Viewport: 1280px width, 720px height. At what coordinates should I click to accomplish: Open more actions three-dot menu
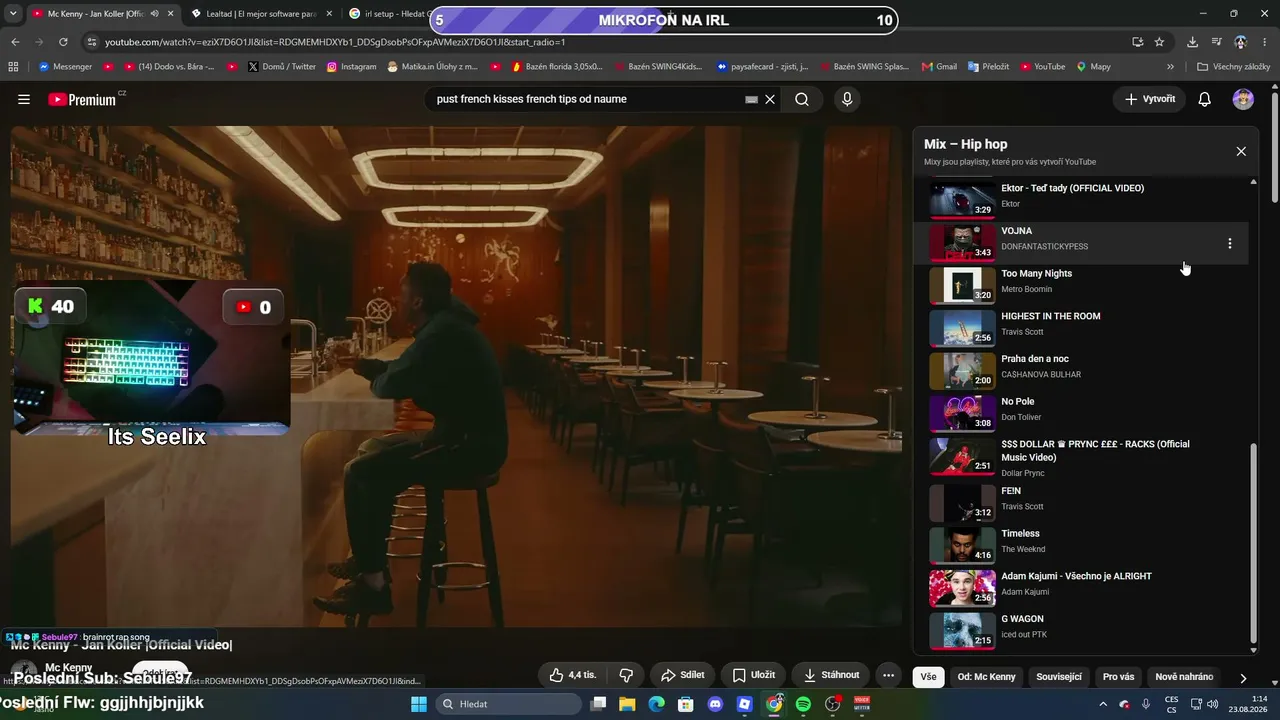tap(888, 675)
